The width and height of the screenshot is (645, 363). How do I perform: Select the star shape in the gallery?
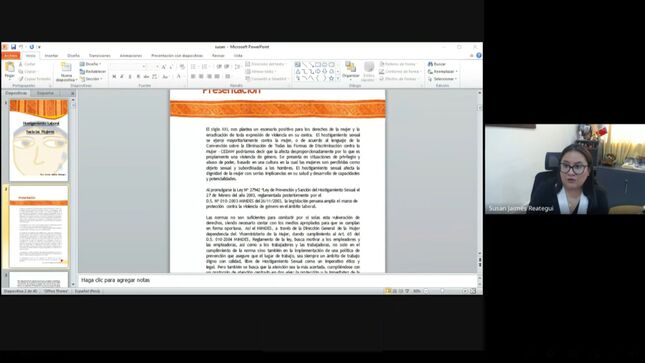pos(331,78)
